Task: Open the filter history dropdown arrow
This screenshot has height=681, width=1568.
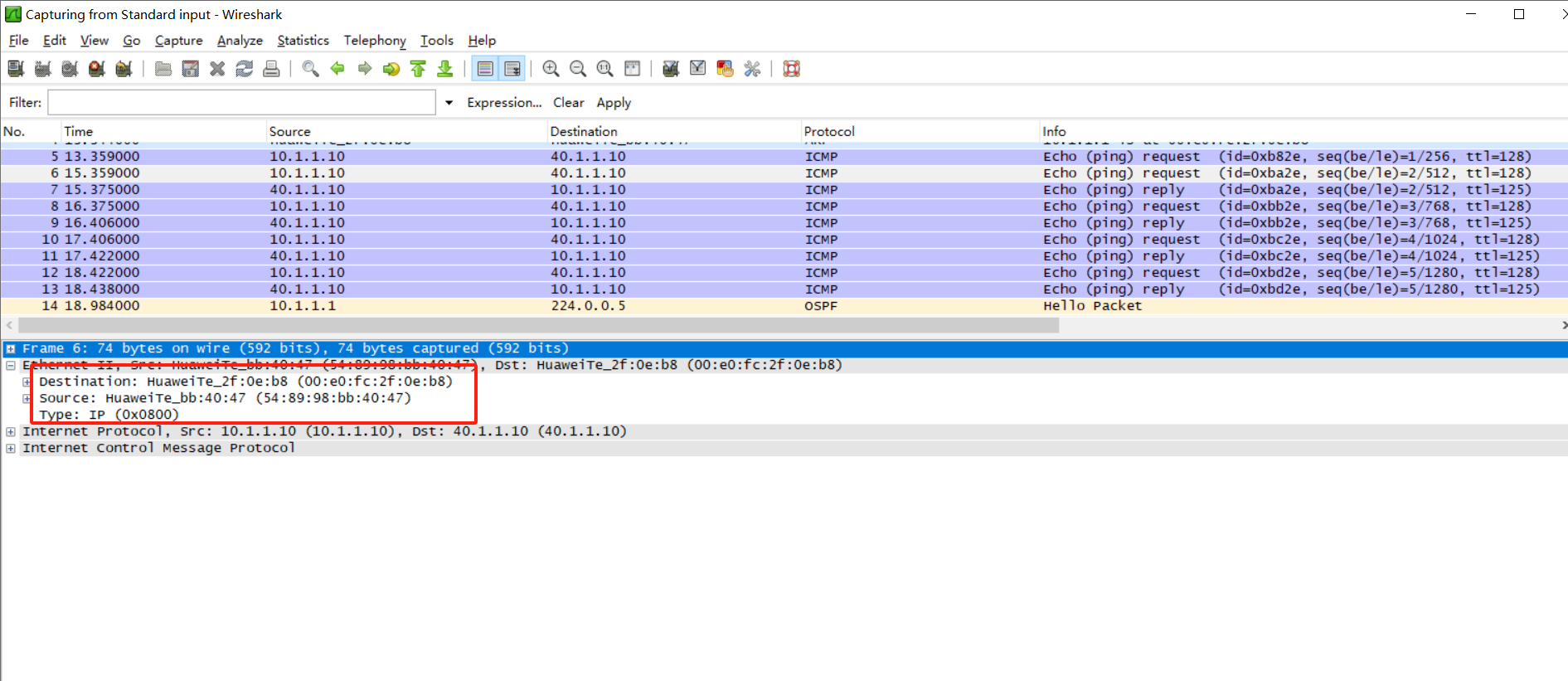Action: pyautogui.click(x=449, y=103)
